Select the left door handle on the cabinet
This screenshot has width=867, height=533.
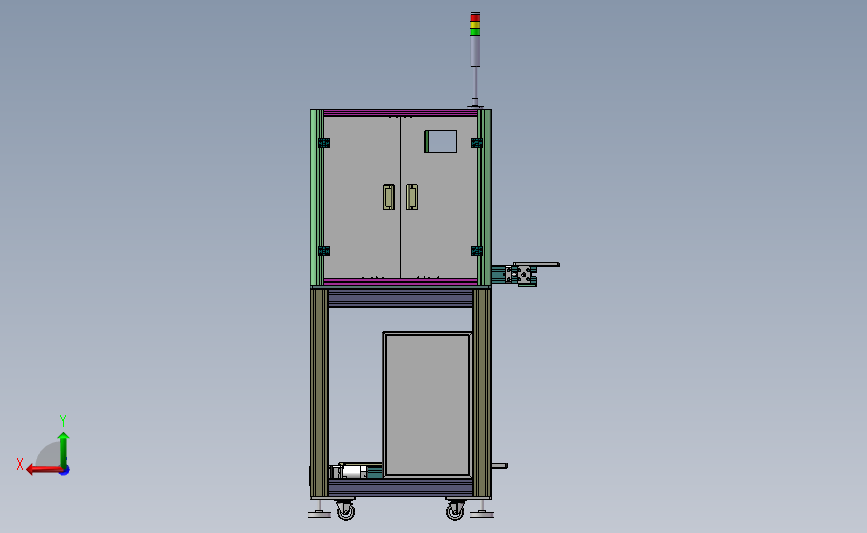tap(389, 197)
